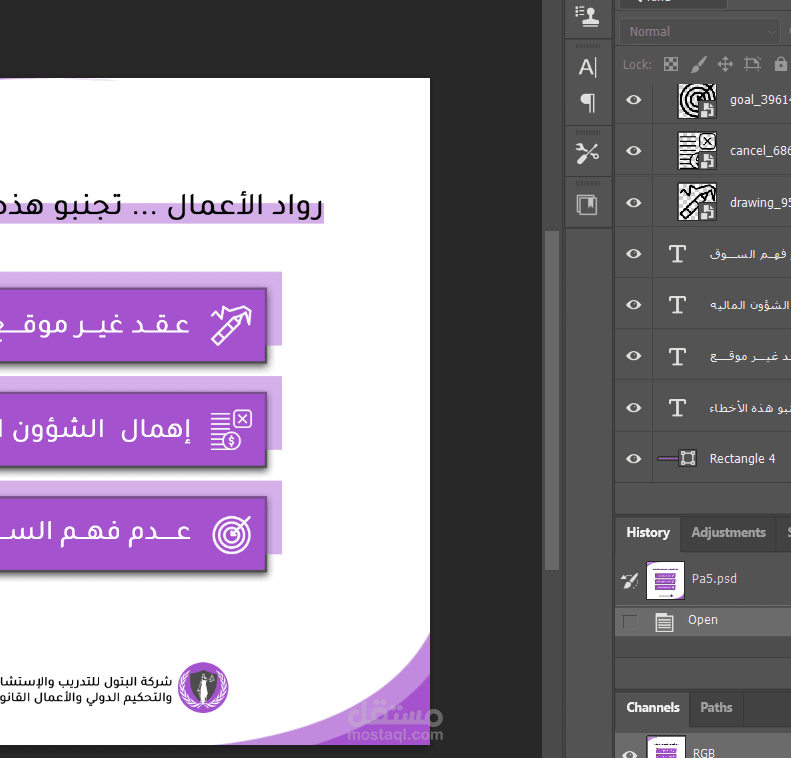Hide the cancel_686 layer

[x=634, y=151]
